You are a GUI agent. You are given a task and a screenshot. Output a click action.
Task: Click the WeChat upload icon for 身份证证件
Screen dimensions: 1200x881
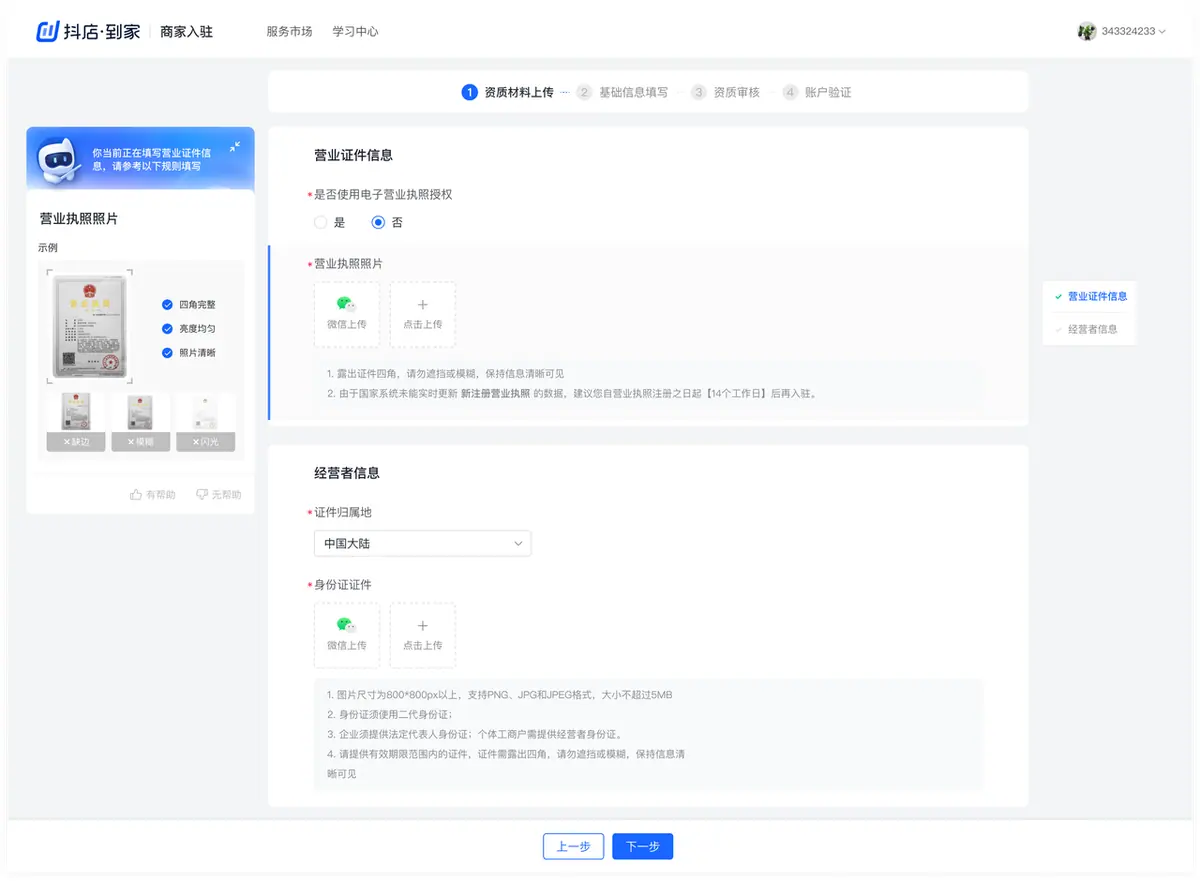tap(346, 625)
